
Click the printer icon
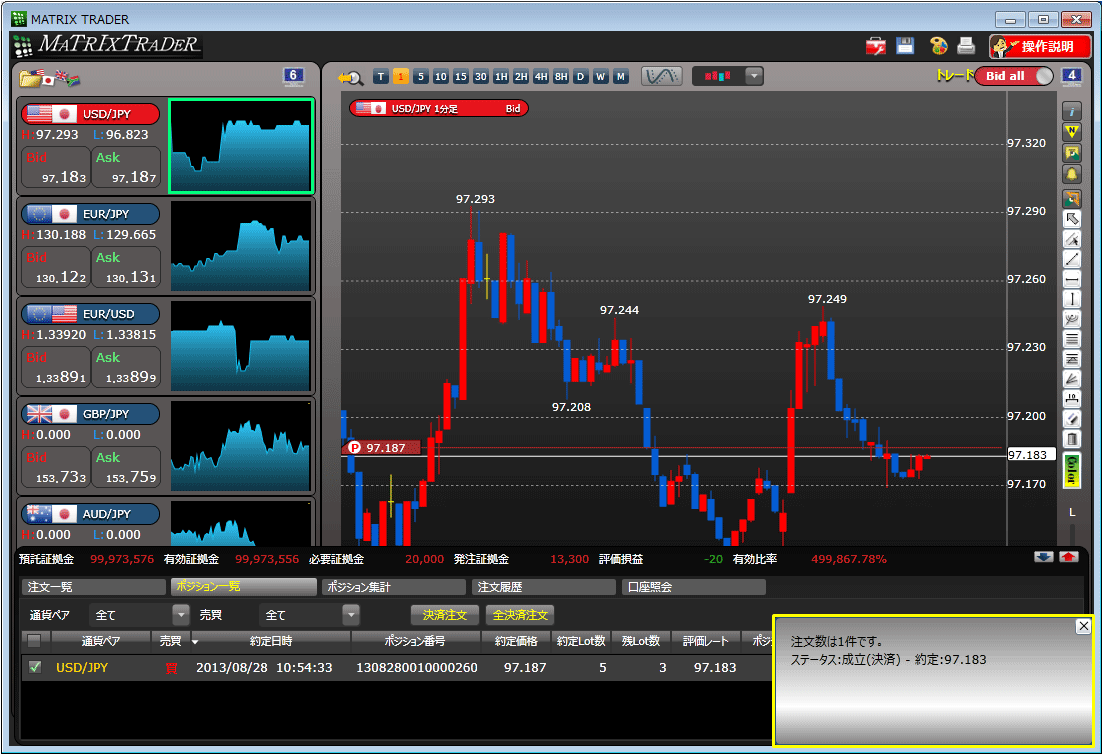966,46
